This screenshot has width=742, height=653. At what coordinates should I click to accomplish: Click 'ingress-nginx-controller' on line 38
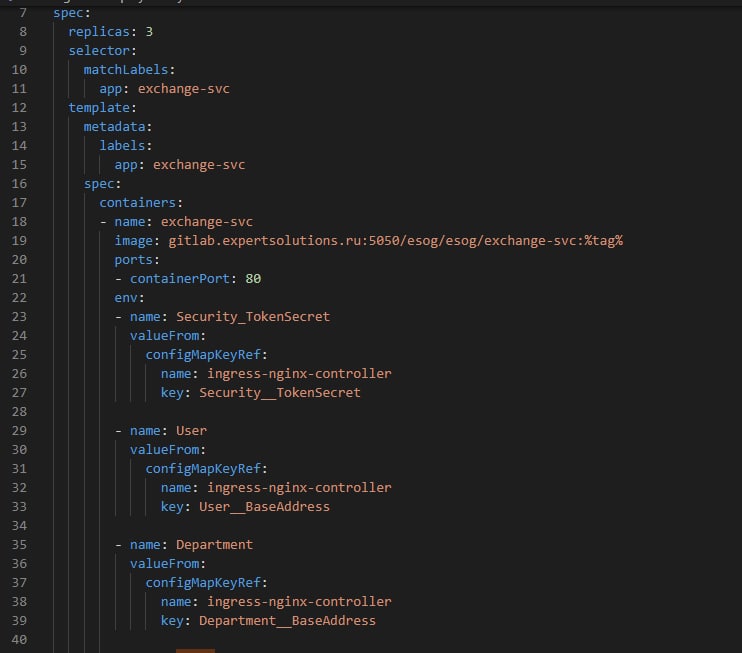(x=299, y=601)
